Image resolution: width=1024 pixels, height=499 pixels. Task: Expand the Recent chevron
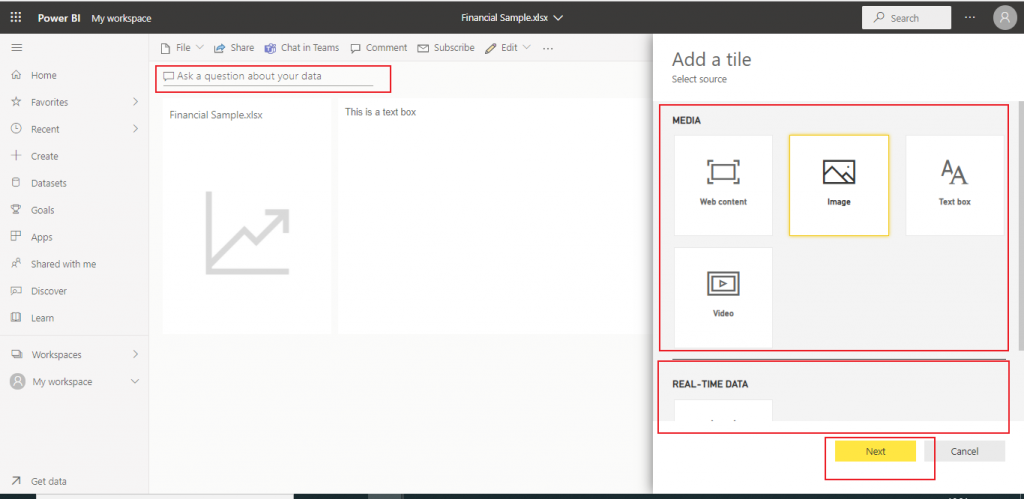click(135, 129)
